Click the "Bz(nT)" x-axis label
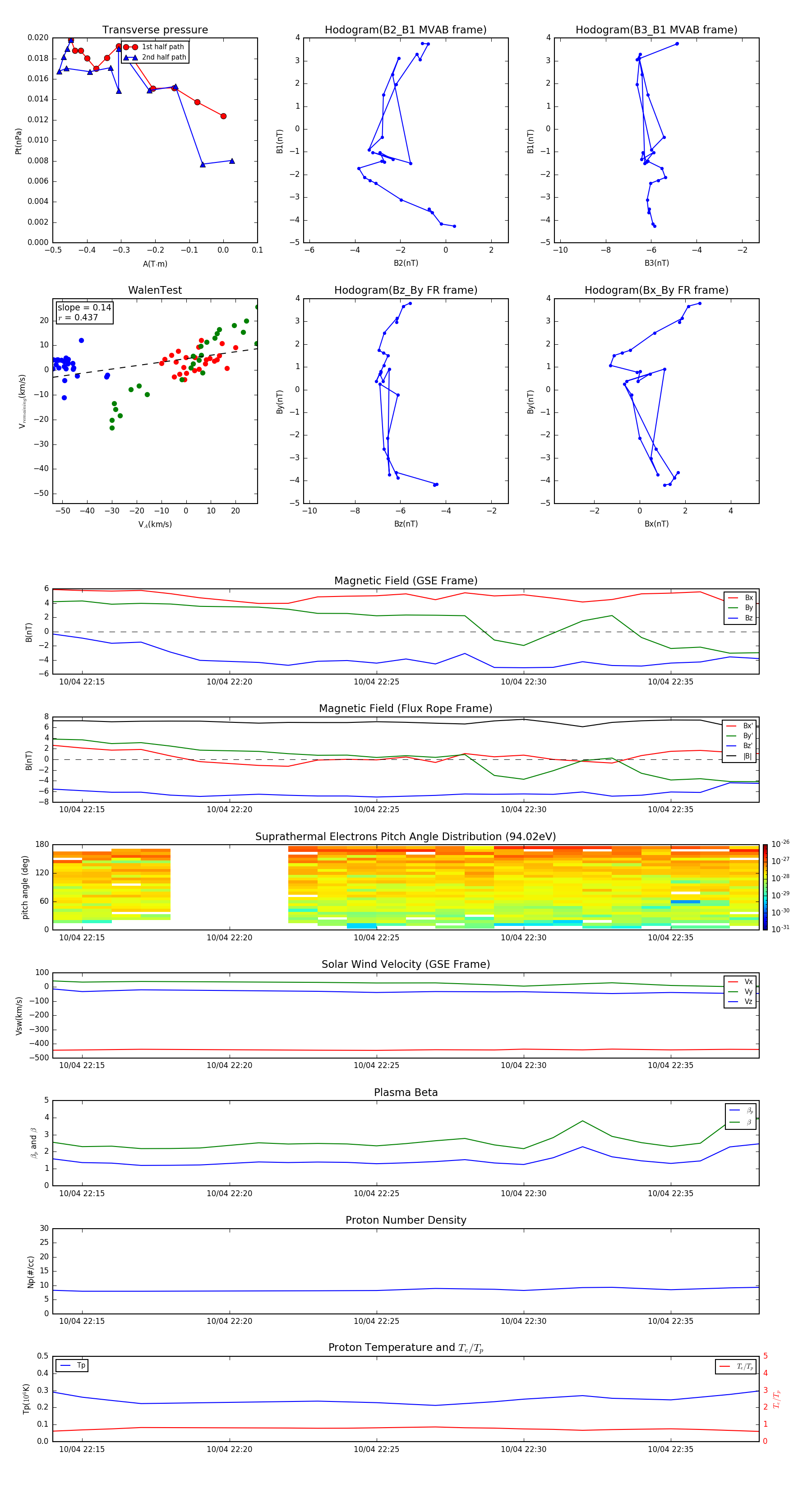 point(406,524)
